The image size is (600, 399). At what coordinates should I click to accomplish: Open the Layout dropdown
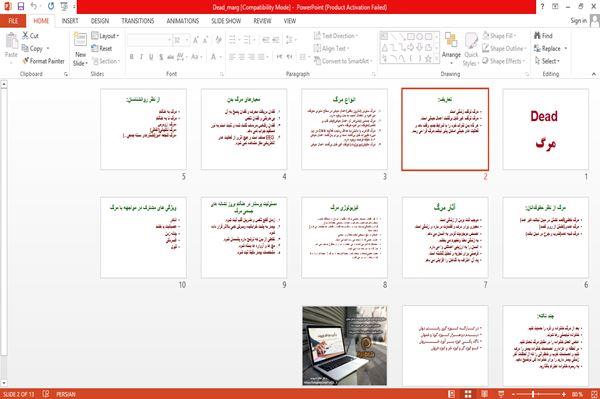click(105, 36)
